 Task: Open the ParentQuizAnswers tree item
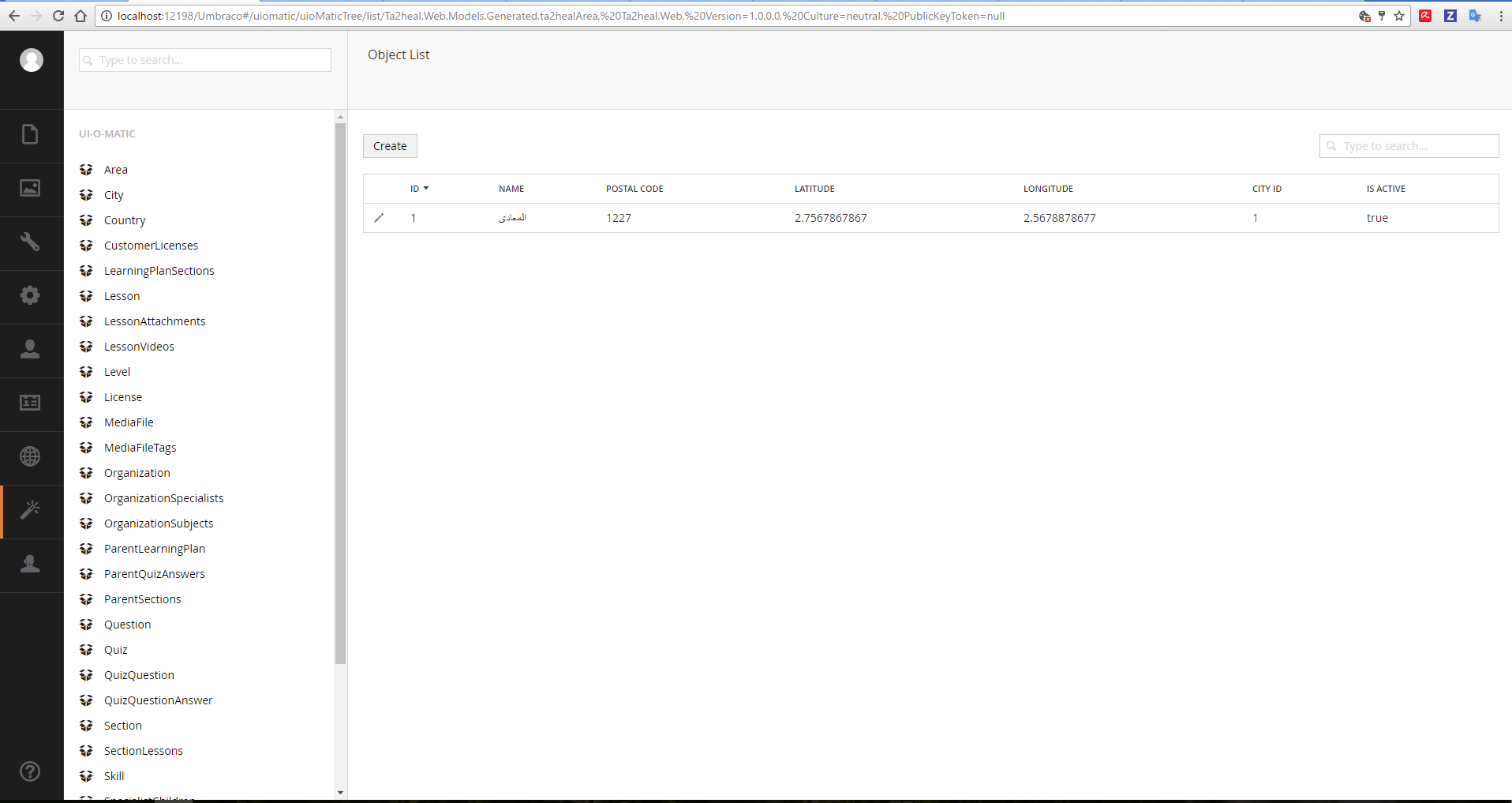(x=155, y=574)
